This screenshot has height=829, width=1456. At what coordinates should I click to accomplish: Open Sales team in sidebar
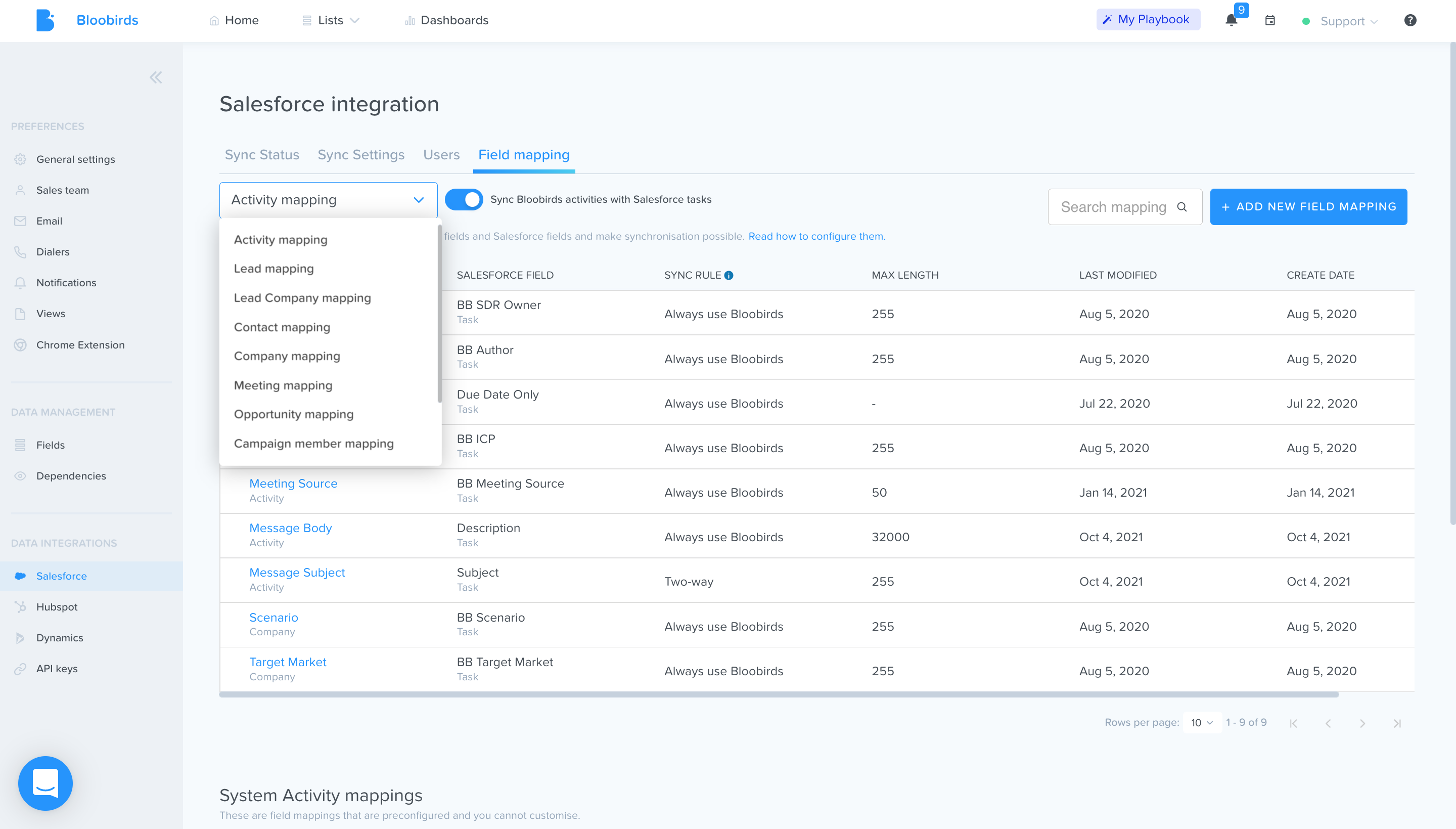coord(63,190)
